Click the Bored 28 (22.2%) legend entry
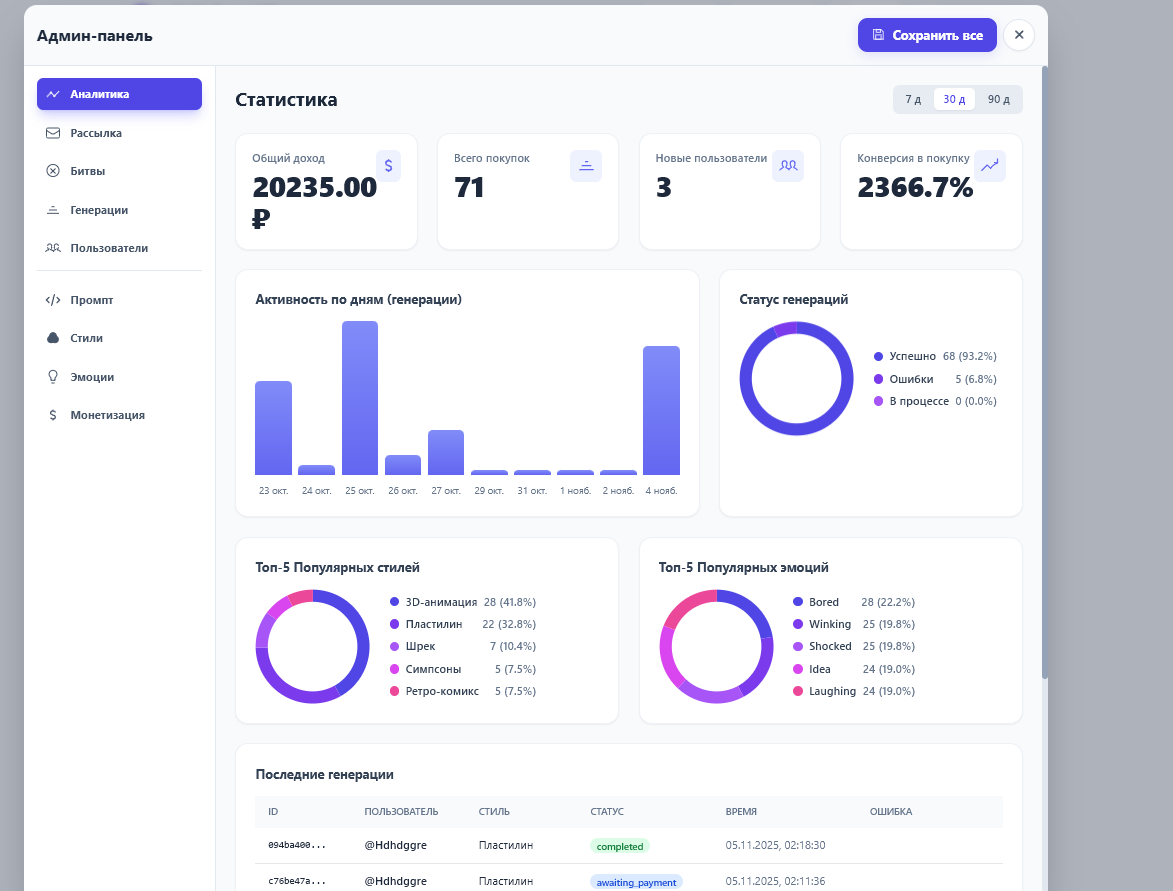The image size is (1173, 891). coord(854,602)
